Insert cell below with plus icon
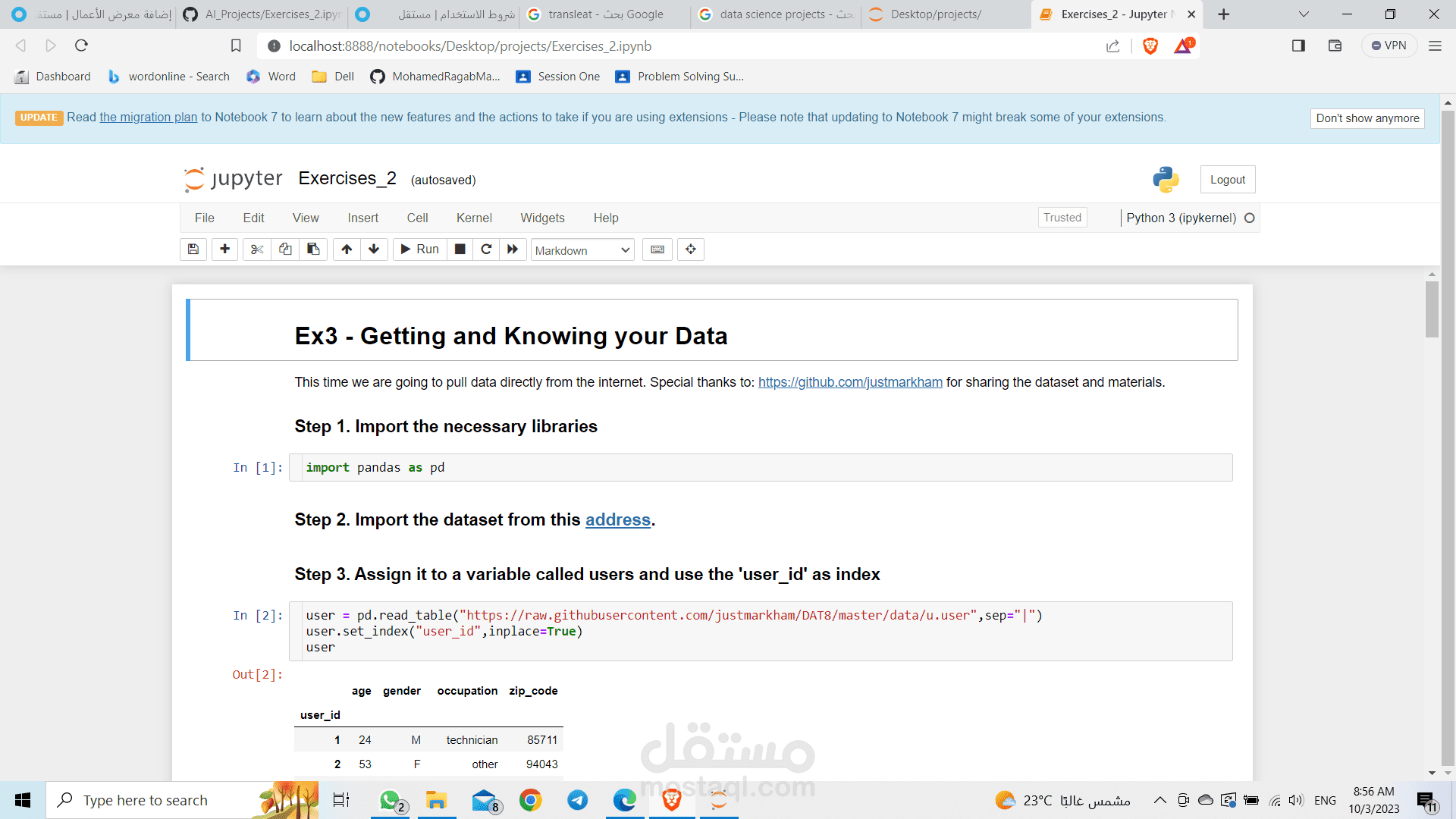The height and width of the screenshot is (819, 1456). (224, 249)
